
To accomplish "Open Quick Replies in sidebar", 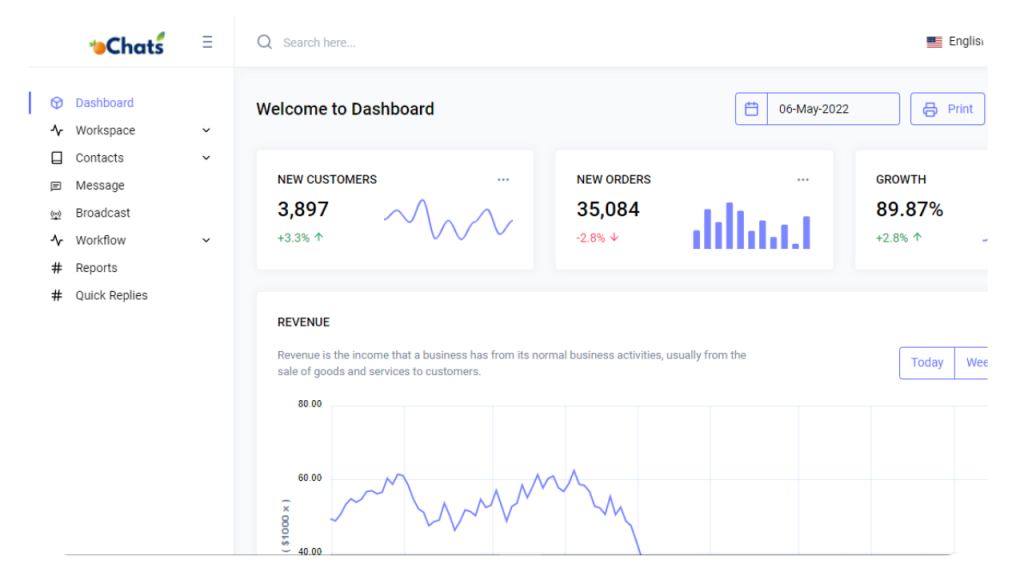I will click(x=111, y=295).
